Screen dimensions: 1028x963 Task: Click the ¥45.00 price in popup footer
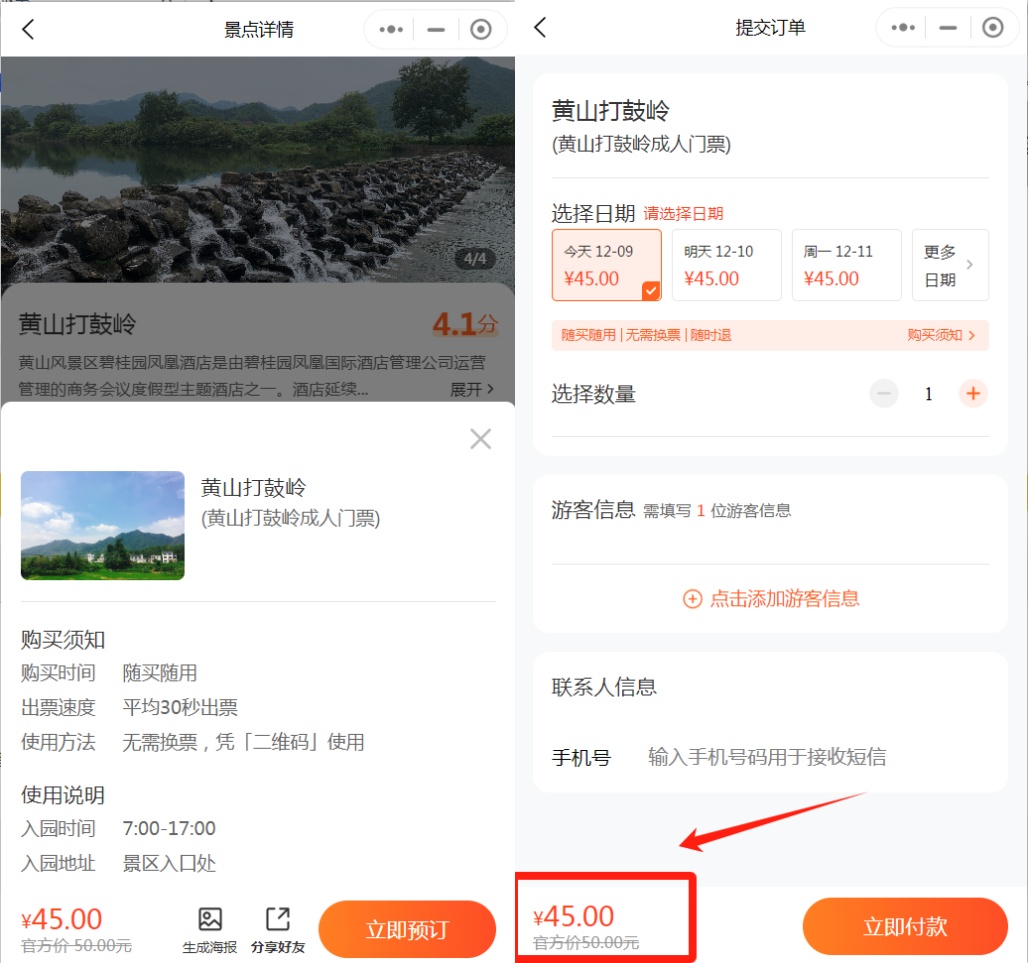click(62, 919)
